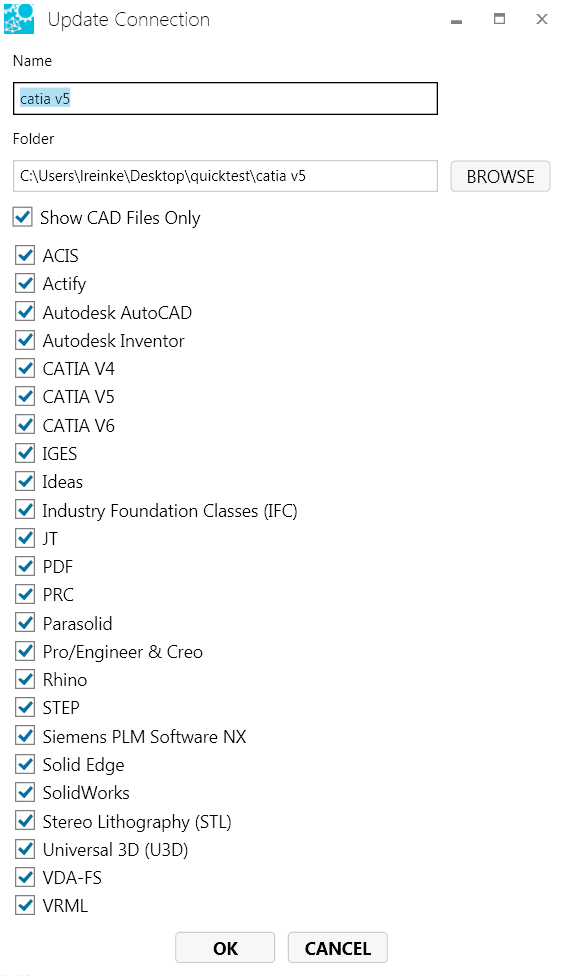Disable the Parasolid checkbox
The height and width of the screenshot is (976, 563).
tap(25, 622)
